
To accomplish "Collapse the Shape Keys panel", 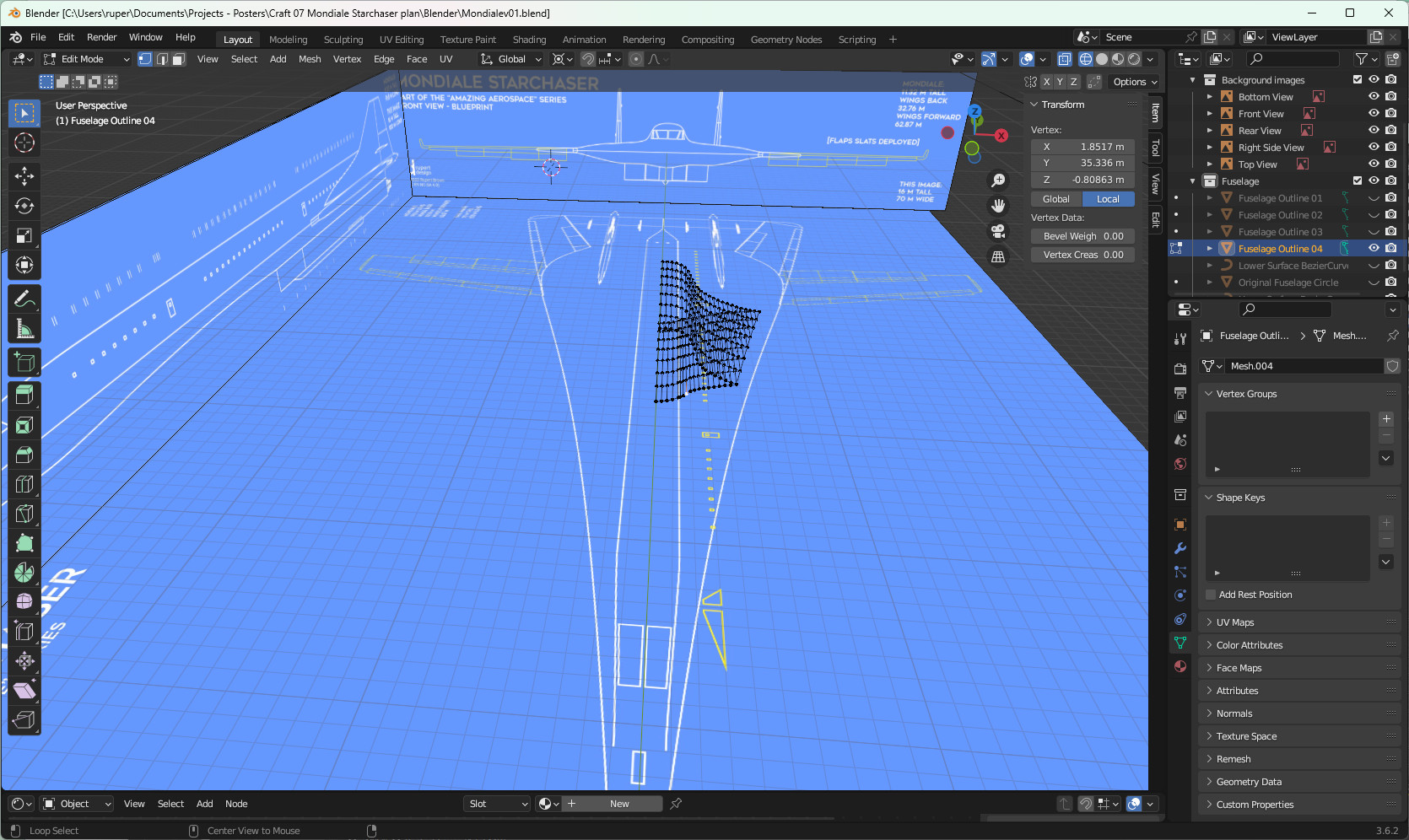I will click(1209, 498).
